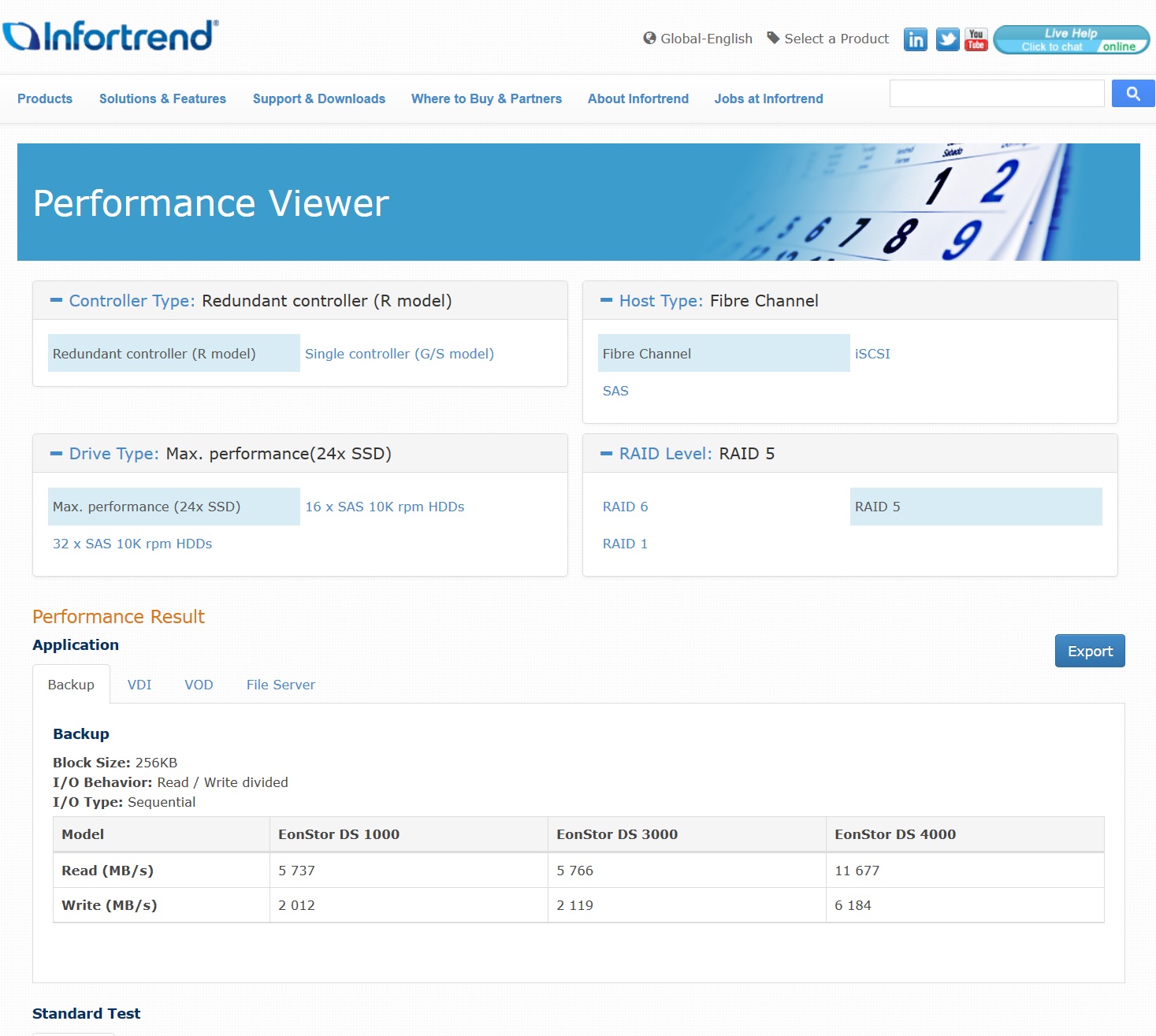Screen dimensions: 1156x1036
Task: Click the read value 5 737
Action: point(296,871)
